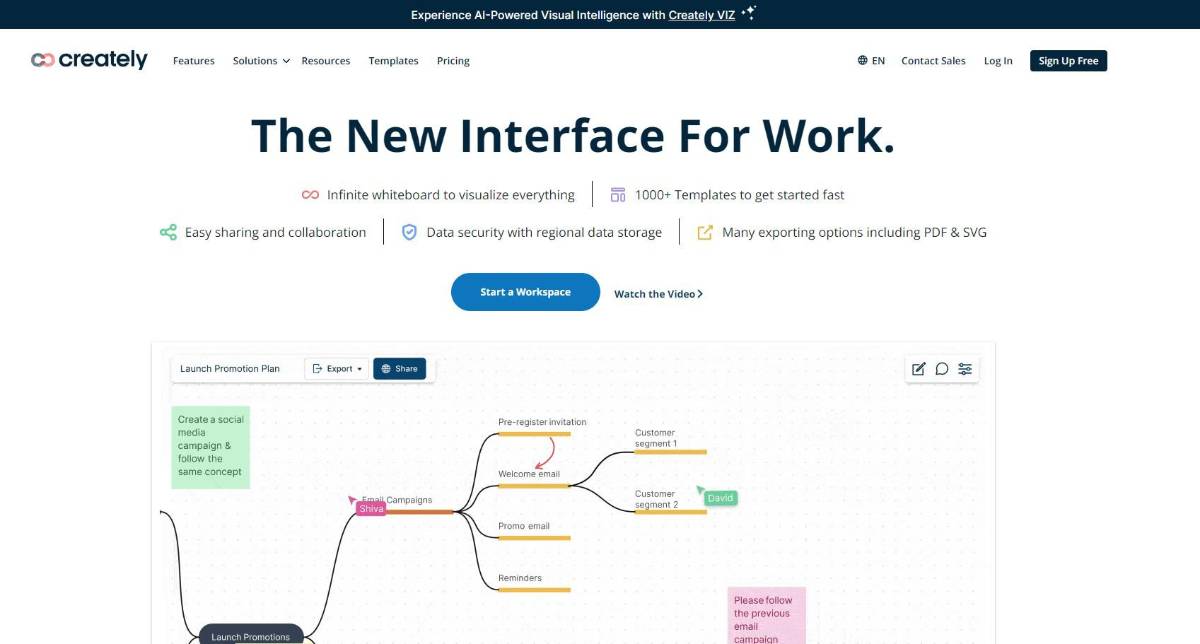
Task: Click the shield icon for data security feature
Action: [409, 231]
